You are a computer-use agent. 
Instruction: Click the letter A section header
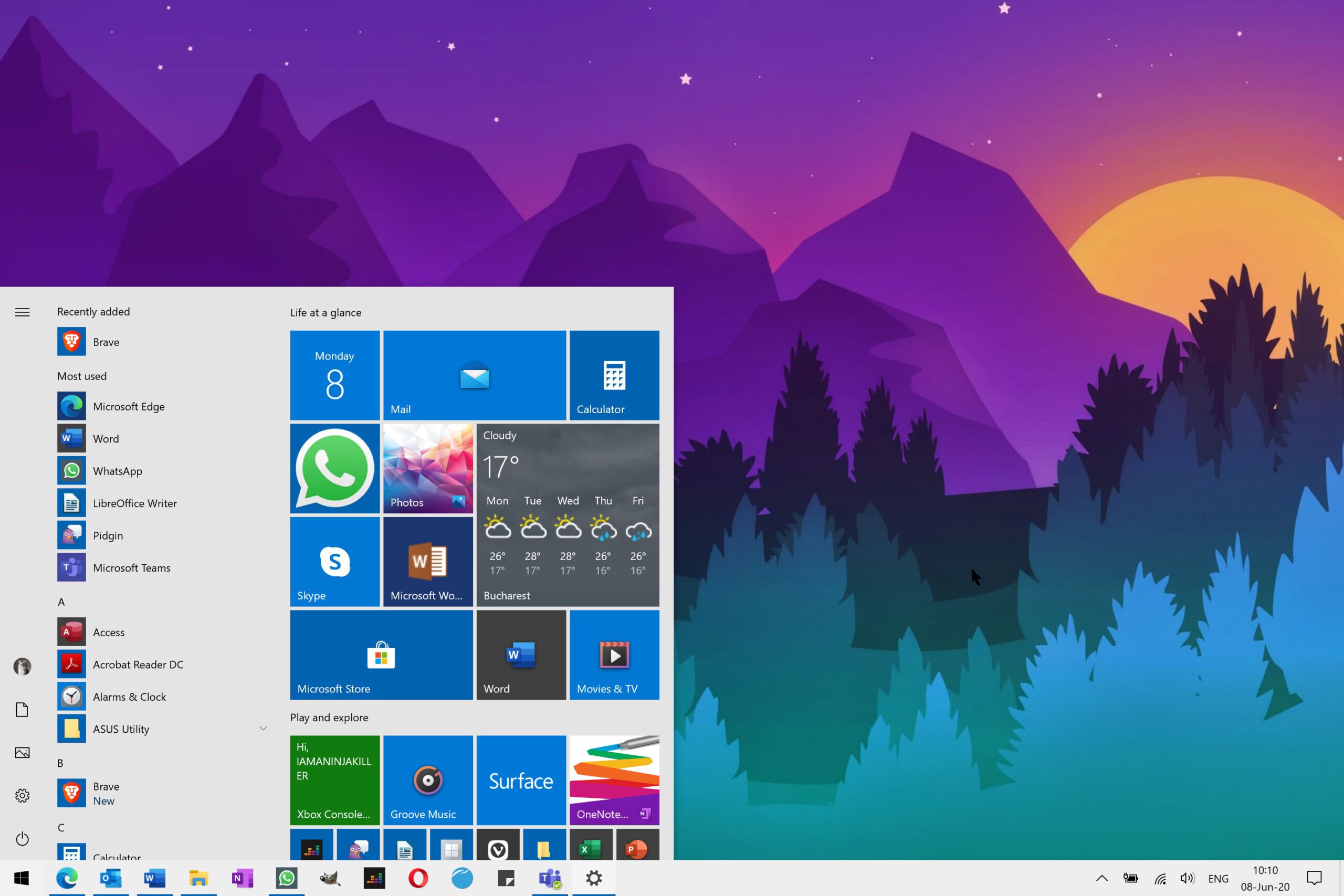point(61,602)
